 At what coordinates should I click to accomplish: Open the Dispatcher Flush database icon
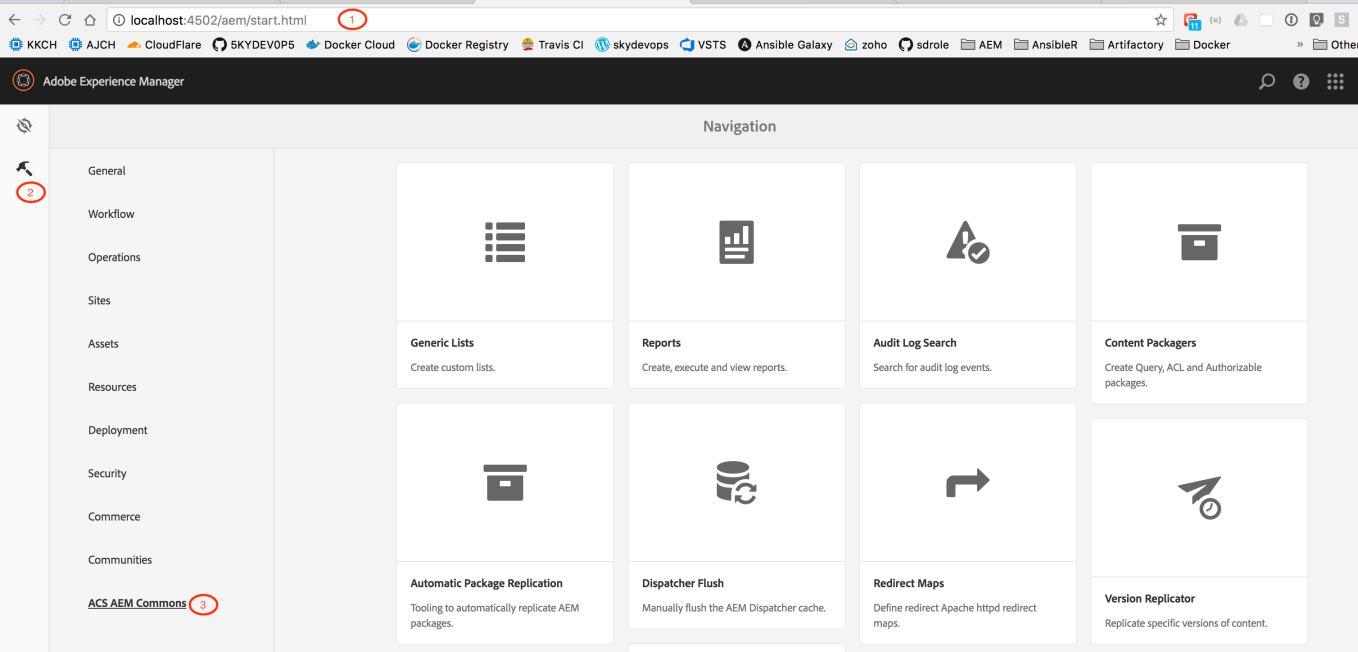click(736, 482)
